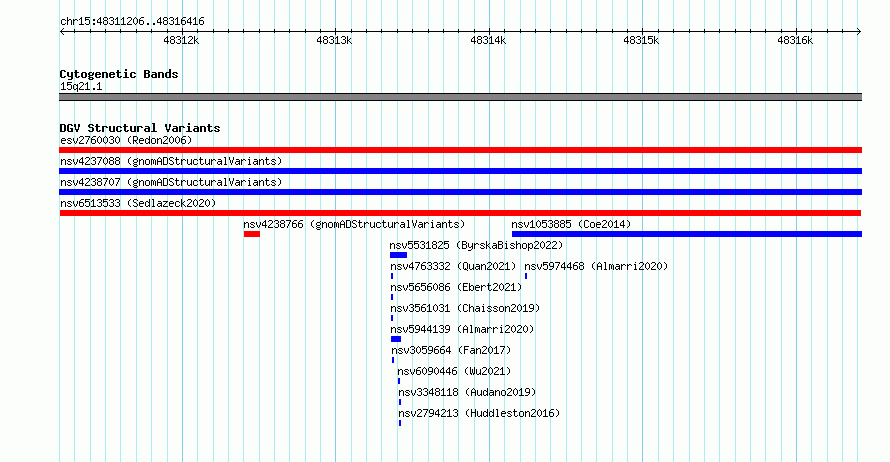
Task: Open nsv4763332 (Quan2021) variant label
Action: [x=453, y=266]
